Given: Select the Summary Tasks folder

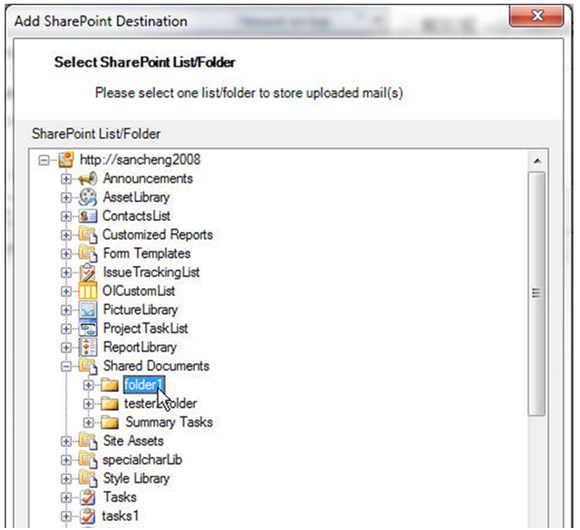Looking at the screenshot, I should click(x=169, y=422).
